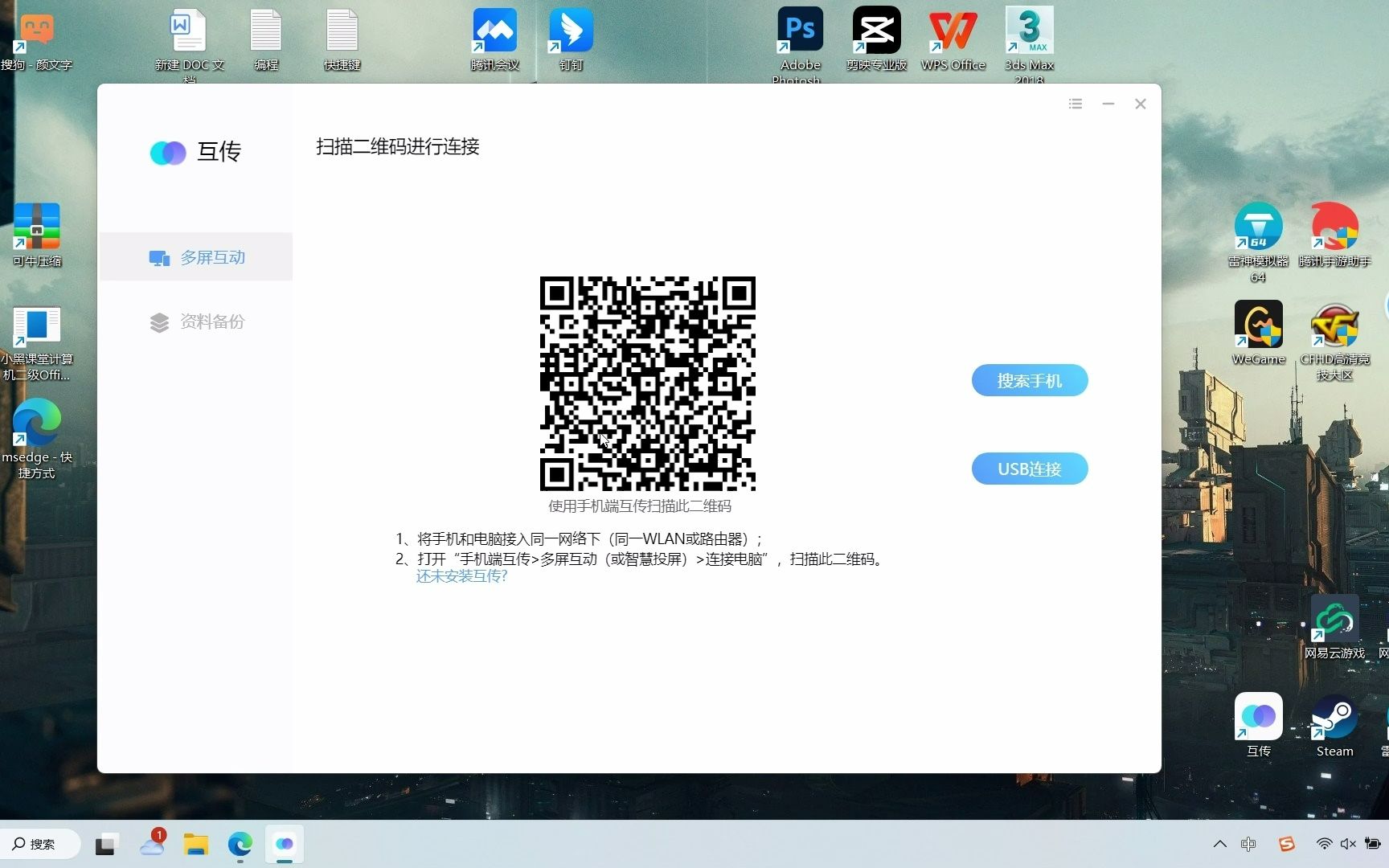
Task: Select the 互传 desktop shortcut
Action: pos(1258,725)
